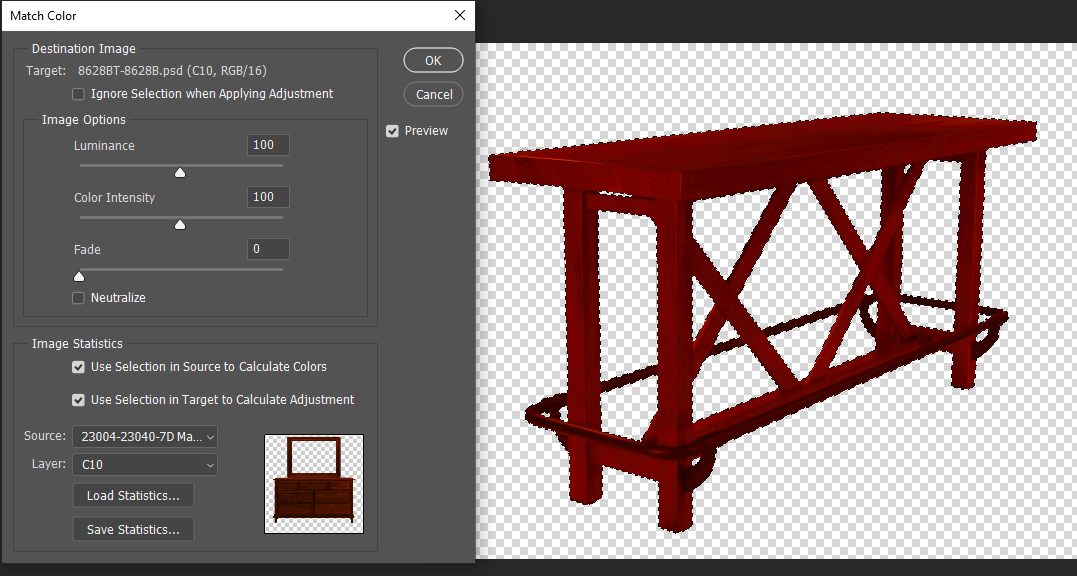Click the Color Intensity slider handle
The image size is (1077, 576).
180,224
